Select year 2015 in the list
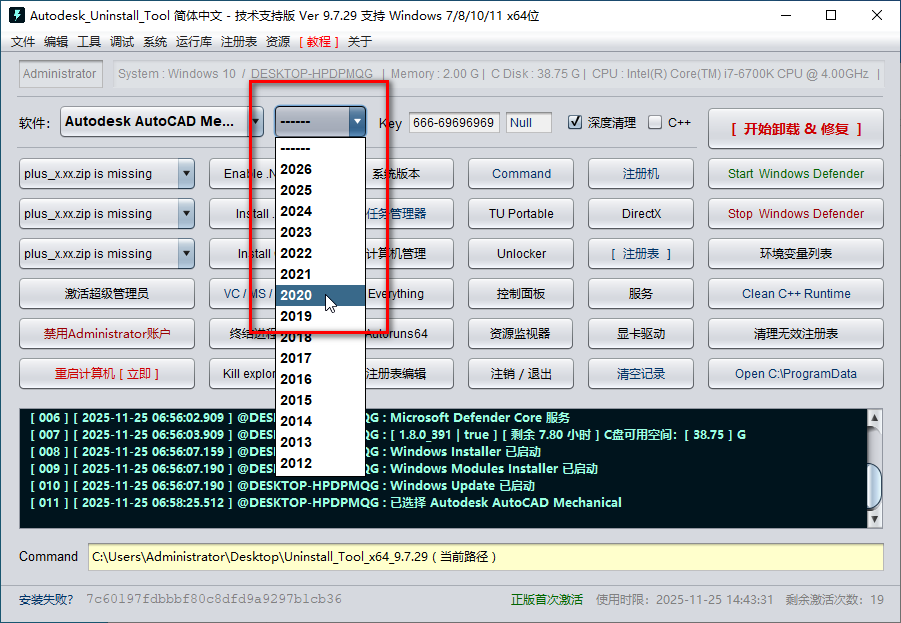Image resolution: width=901 pixels, height=623 pixels. (x=320, y=400)
